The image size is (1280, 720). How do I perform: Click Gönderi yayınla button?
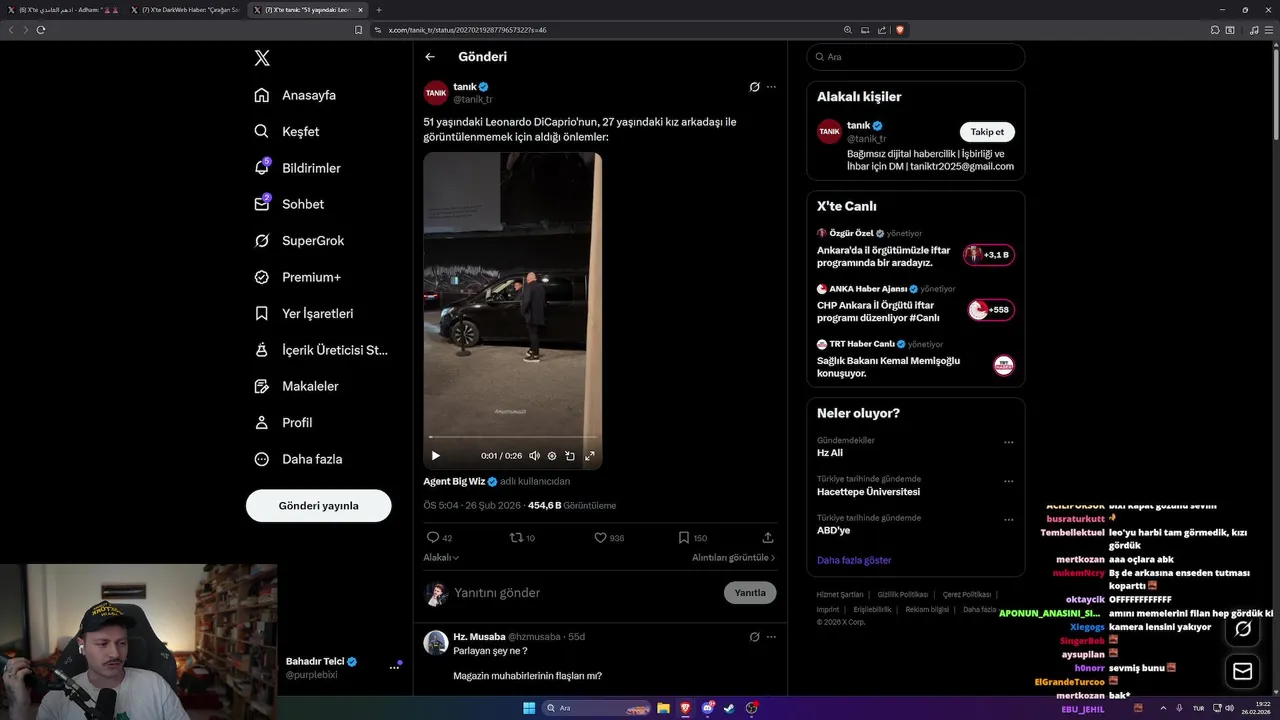click(x=318, y=506)
